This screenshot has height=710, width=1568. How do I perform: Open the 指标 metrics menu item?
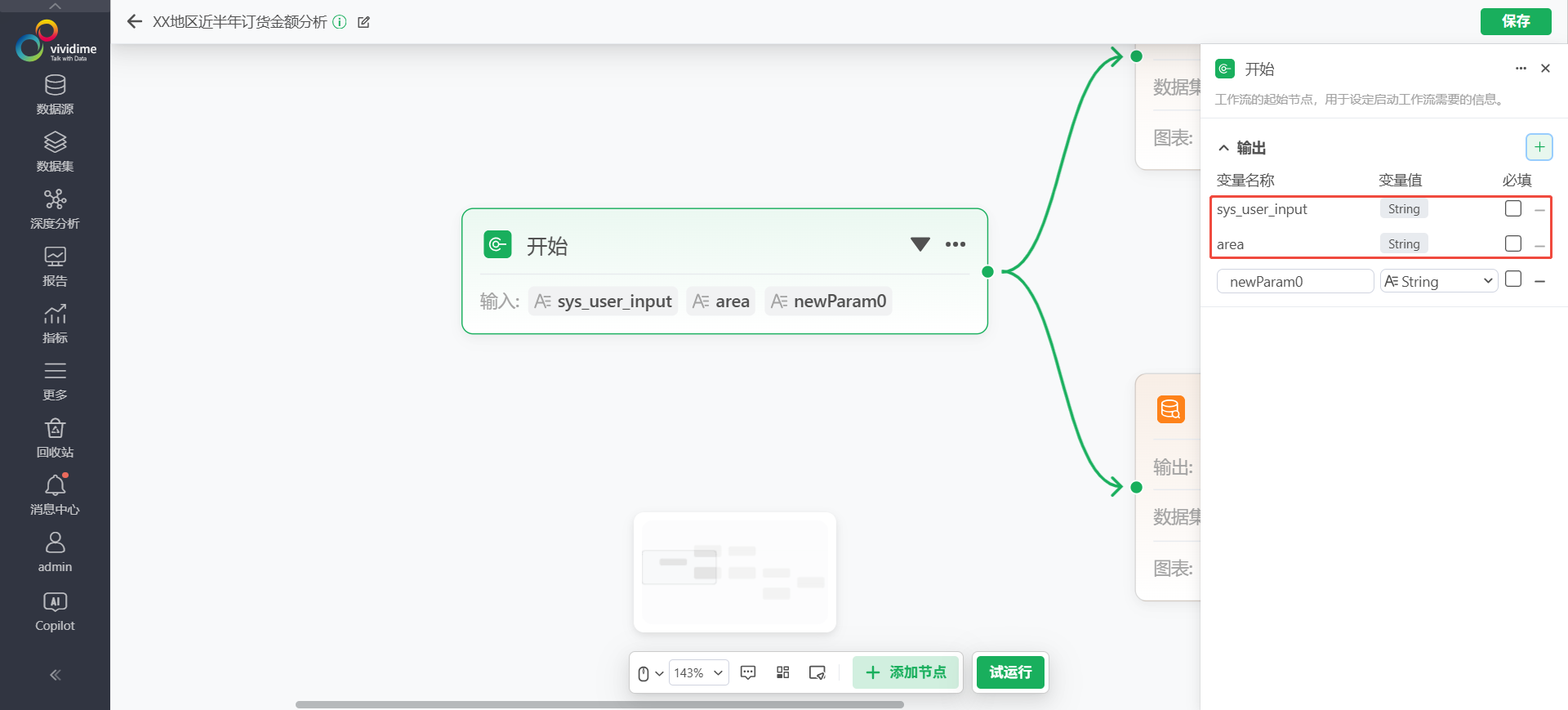coord(55,324)
